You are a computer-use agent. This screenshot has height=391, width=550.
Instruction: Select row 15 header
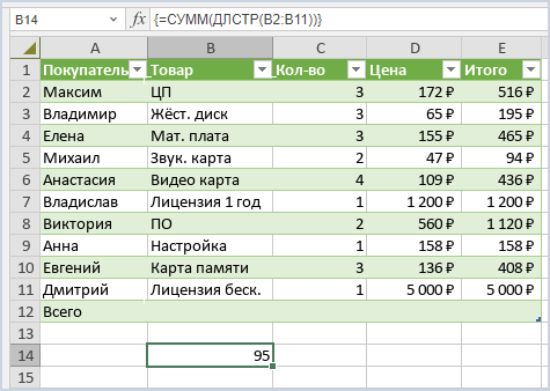coord(25,378)
